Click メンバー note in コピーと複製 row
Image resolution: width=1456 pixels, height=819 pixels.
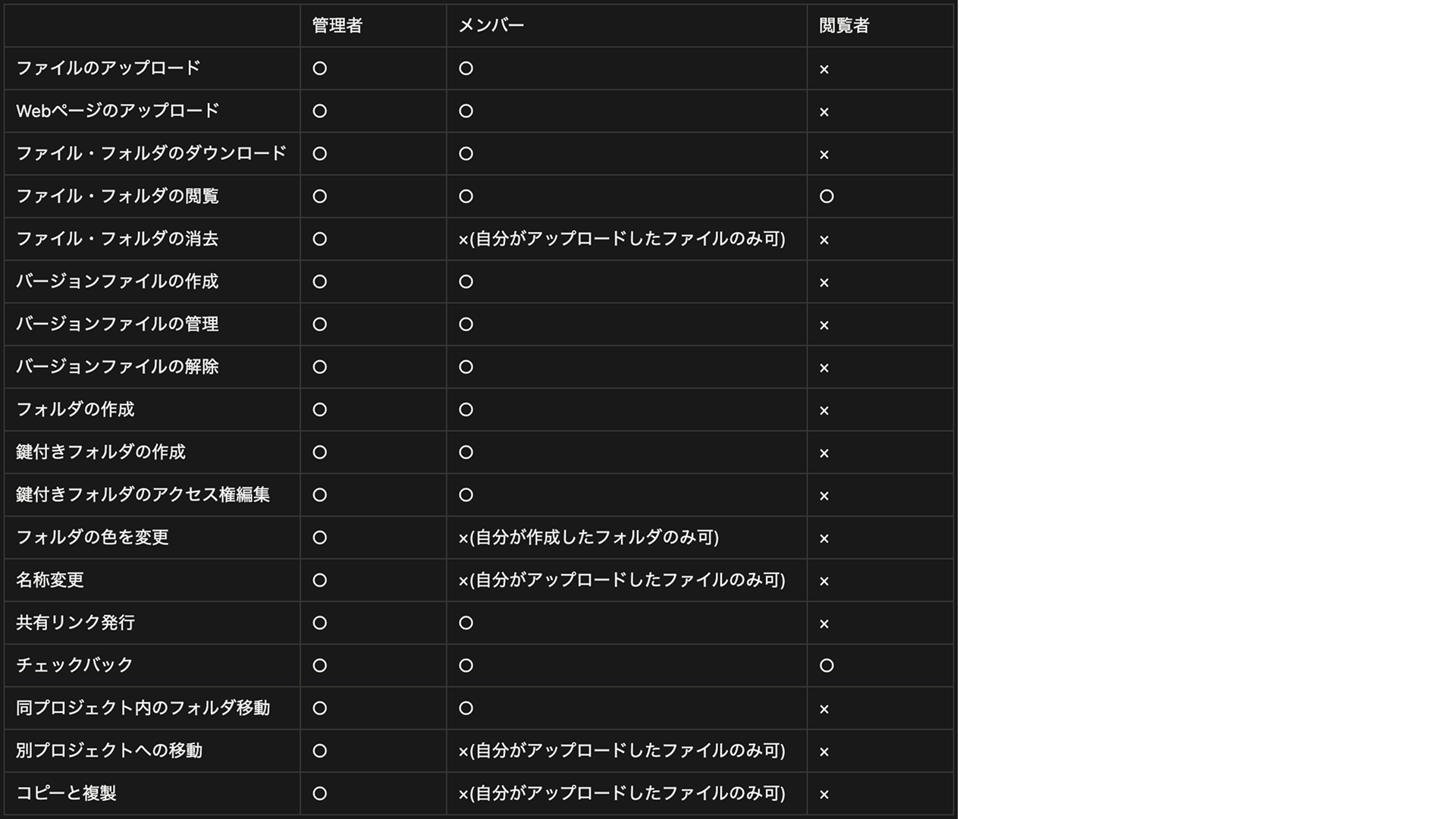[x=622, y=793]
